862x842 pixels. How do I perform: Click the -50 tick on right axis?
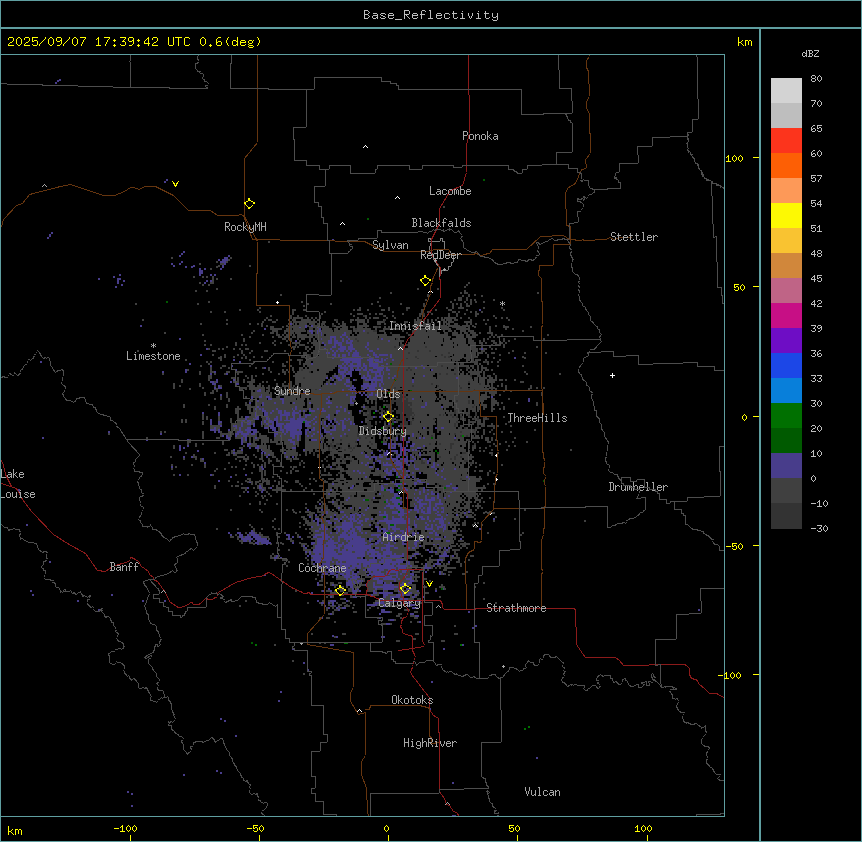(x=734, y=546)
